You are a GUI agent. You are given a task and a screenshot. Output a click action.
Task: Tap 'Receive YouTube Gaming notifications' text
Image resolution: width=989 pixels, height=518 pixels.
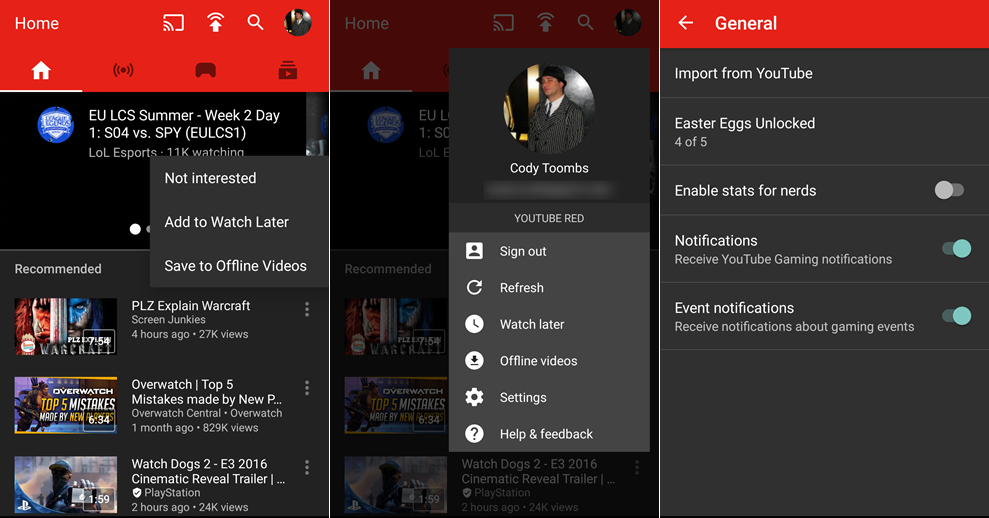[783, 259]
